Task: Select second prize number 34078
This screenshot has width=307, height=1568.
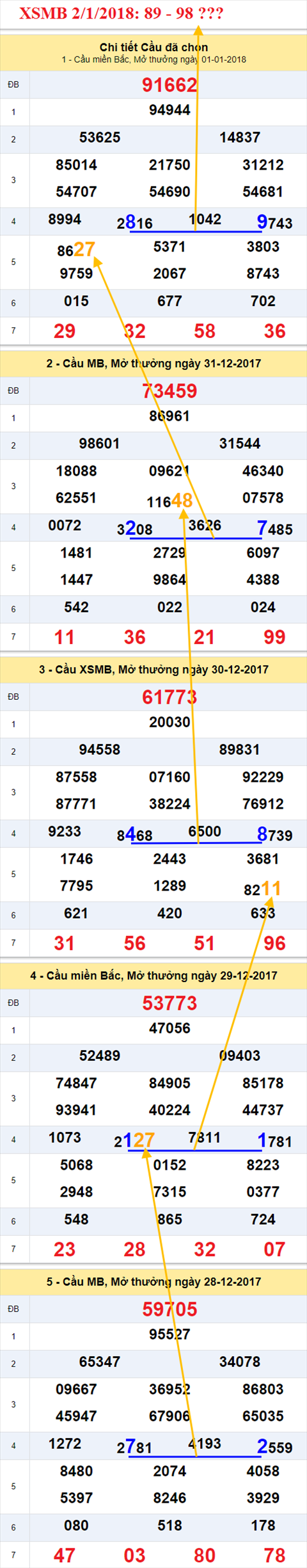Action: (x=240, y=1362)
